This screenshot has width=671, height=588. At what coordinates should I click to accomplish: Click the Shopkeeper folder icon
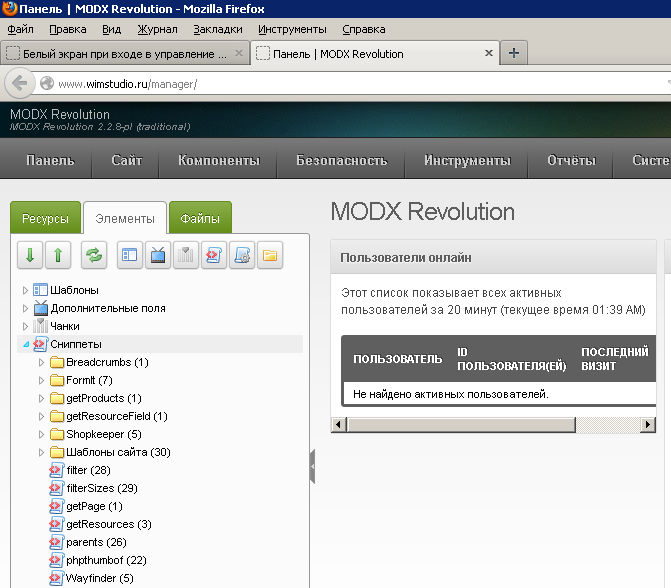pos(56,434)
